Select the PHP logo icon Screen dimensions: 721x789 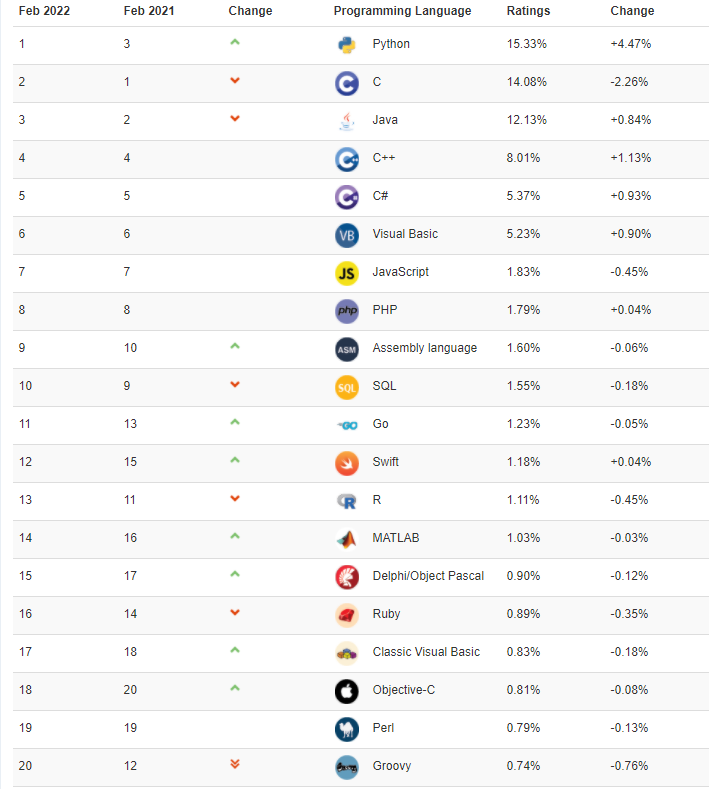(x=347, y=311)
